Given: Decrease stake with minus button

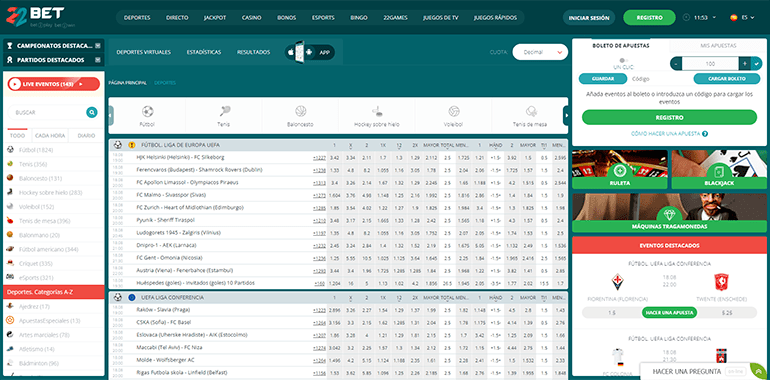Looking at the screenshot, I should click(676, 64).
